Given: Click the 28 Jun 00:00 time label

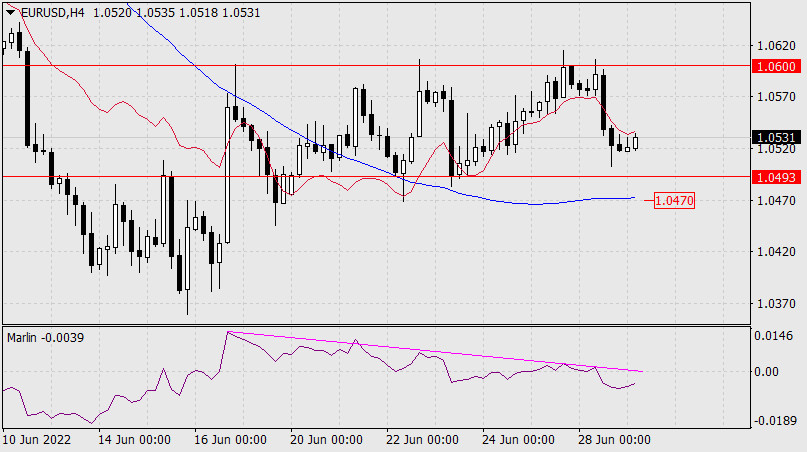Looking at the screenshot, I should pyautogui.click(x=615, y=440).
